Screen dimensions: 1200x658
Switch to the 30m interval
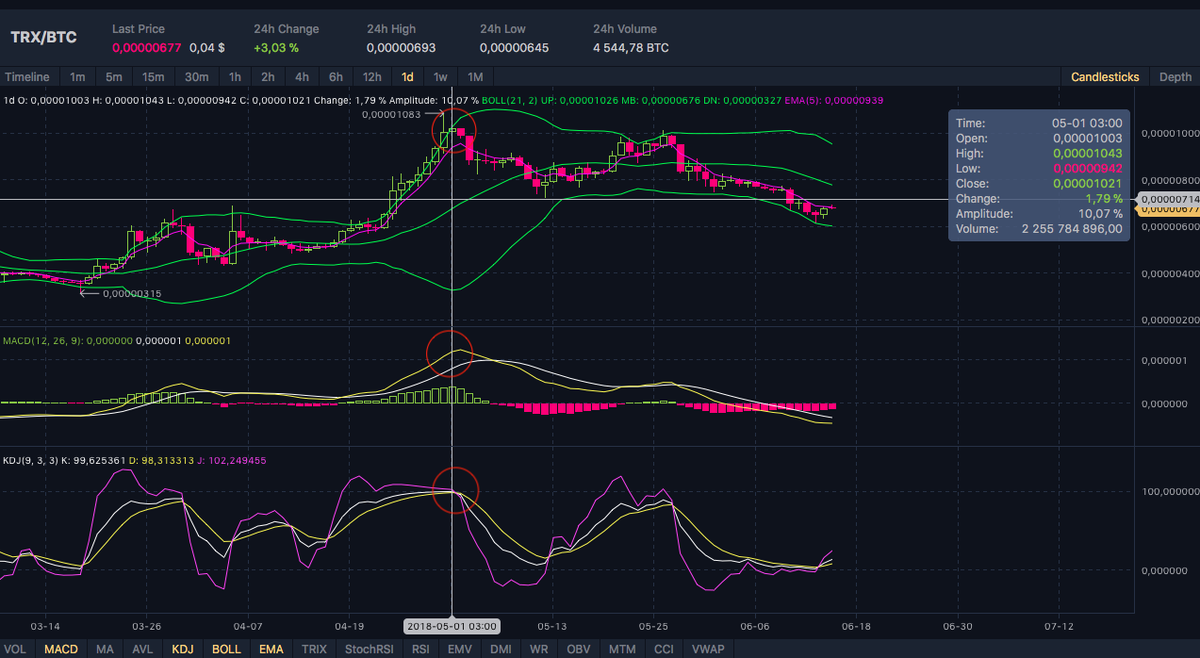coord(196,77)
